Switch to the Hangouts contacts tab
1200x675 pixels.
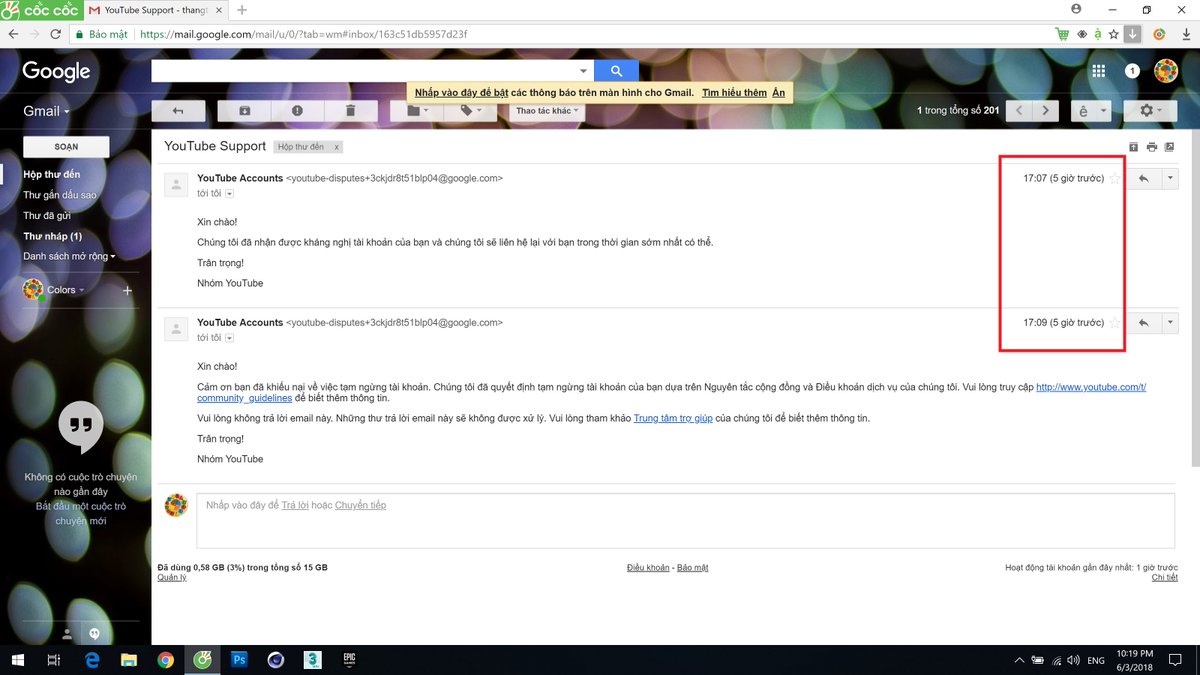pos(67,634)
